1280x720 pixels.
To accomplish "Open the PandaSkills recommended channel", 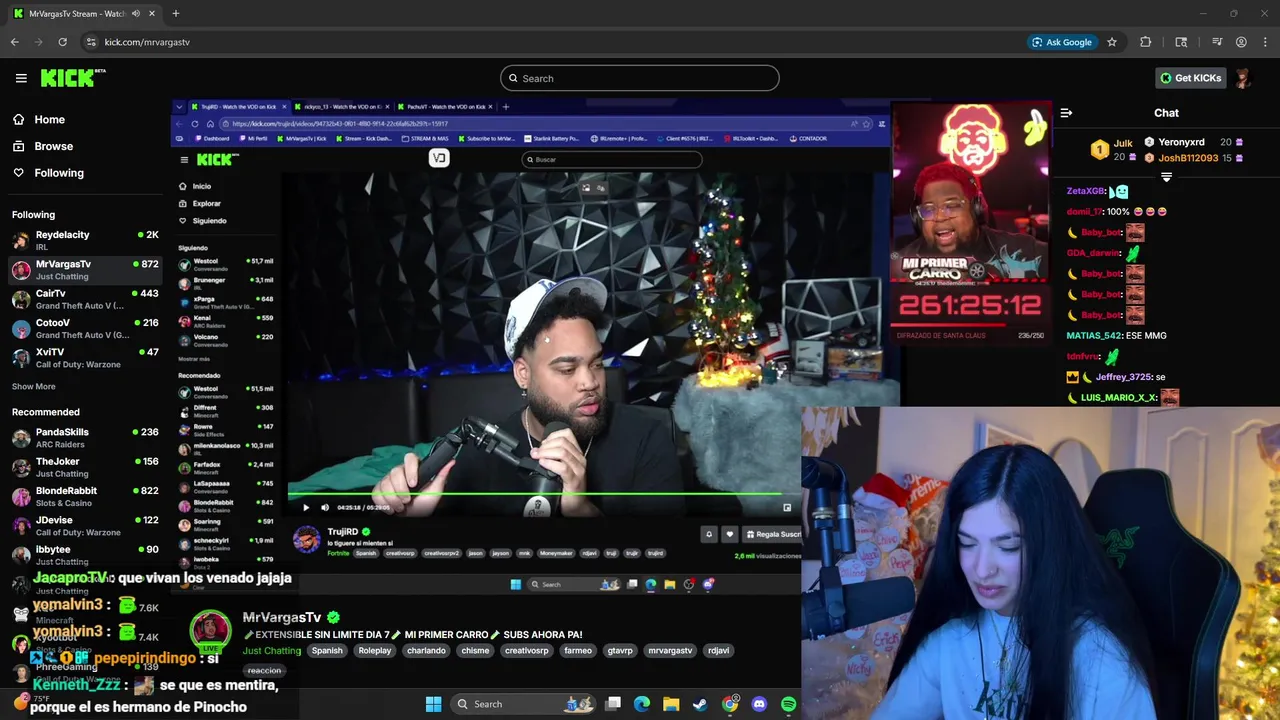I will (x=85, y=437).
